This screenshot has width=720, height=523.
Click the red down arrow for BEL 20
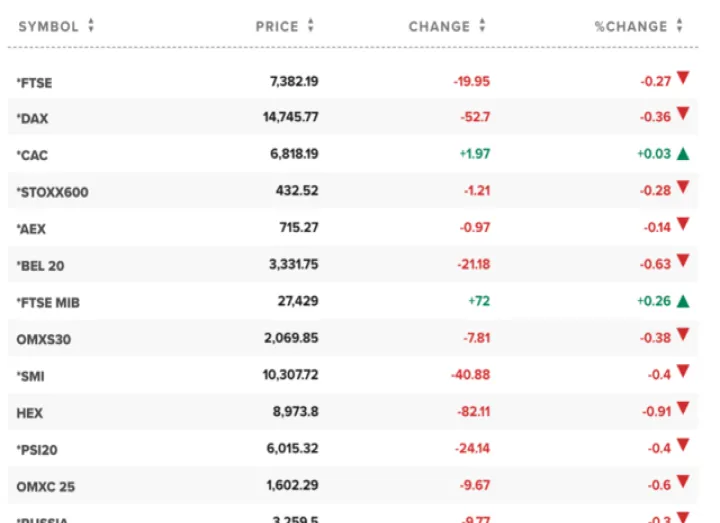click(x=683, y=262)
